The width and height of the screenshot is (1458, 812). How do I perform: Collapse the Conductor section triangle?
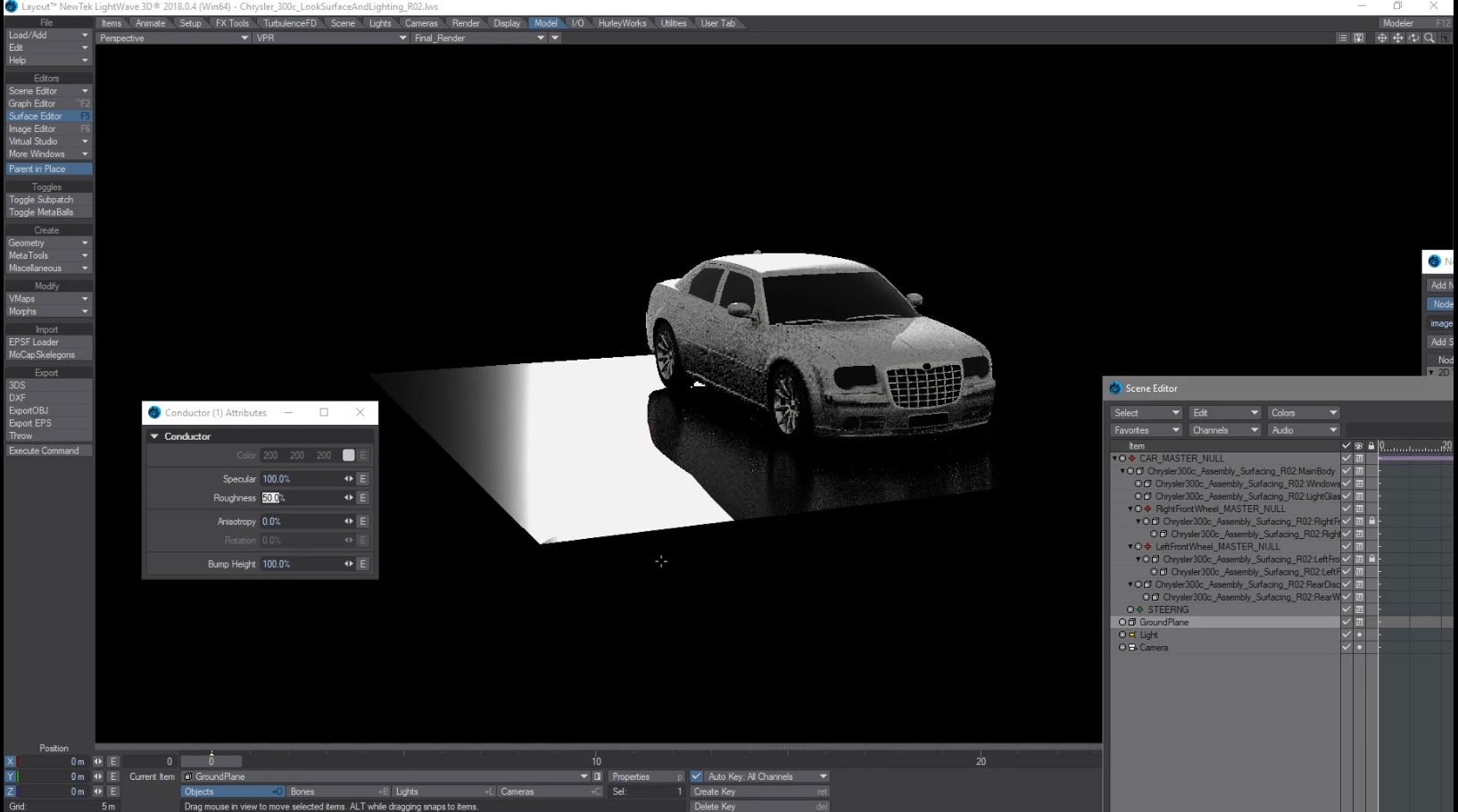[x=154, y=436]
